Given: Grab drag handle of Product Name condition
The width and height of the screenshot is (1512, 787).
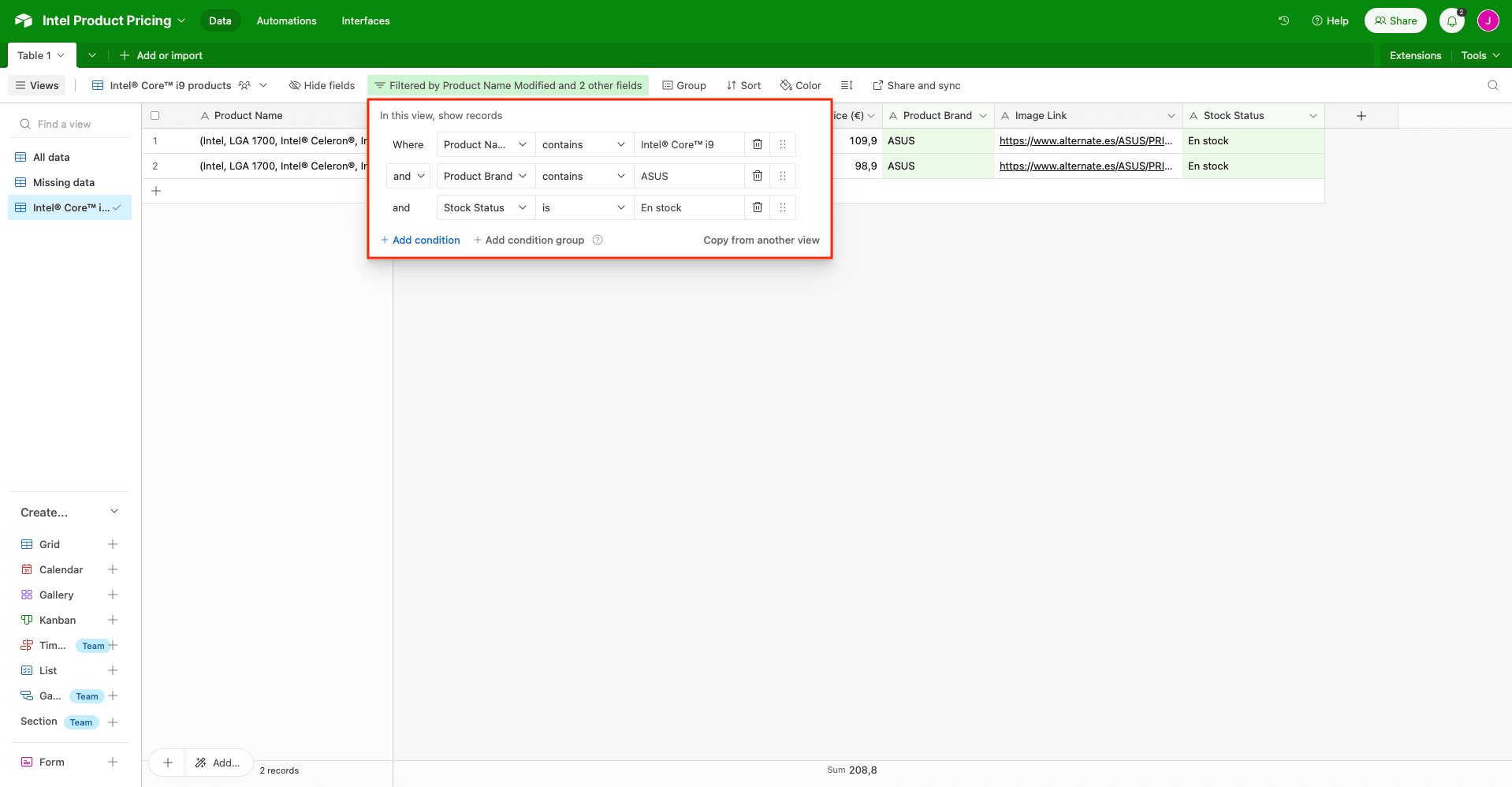Looking at the screenshot, I should [782, 144].
